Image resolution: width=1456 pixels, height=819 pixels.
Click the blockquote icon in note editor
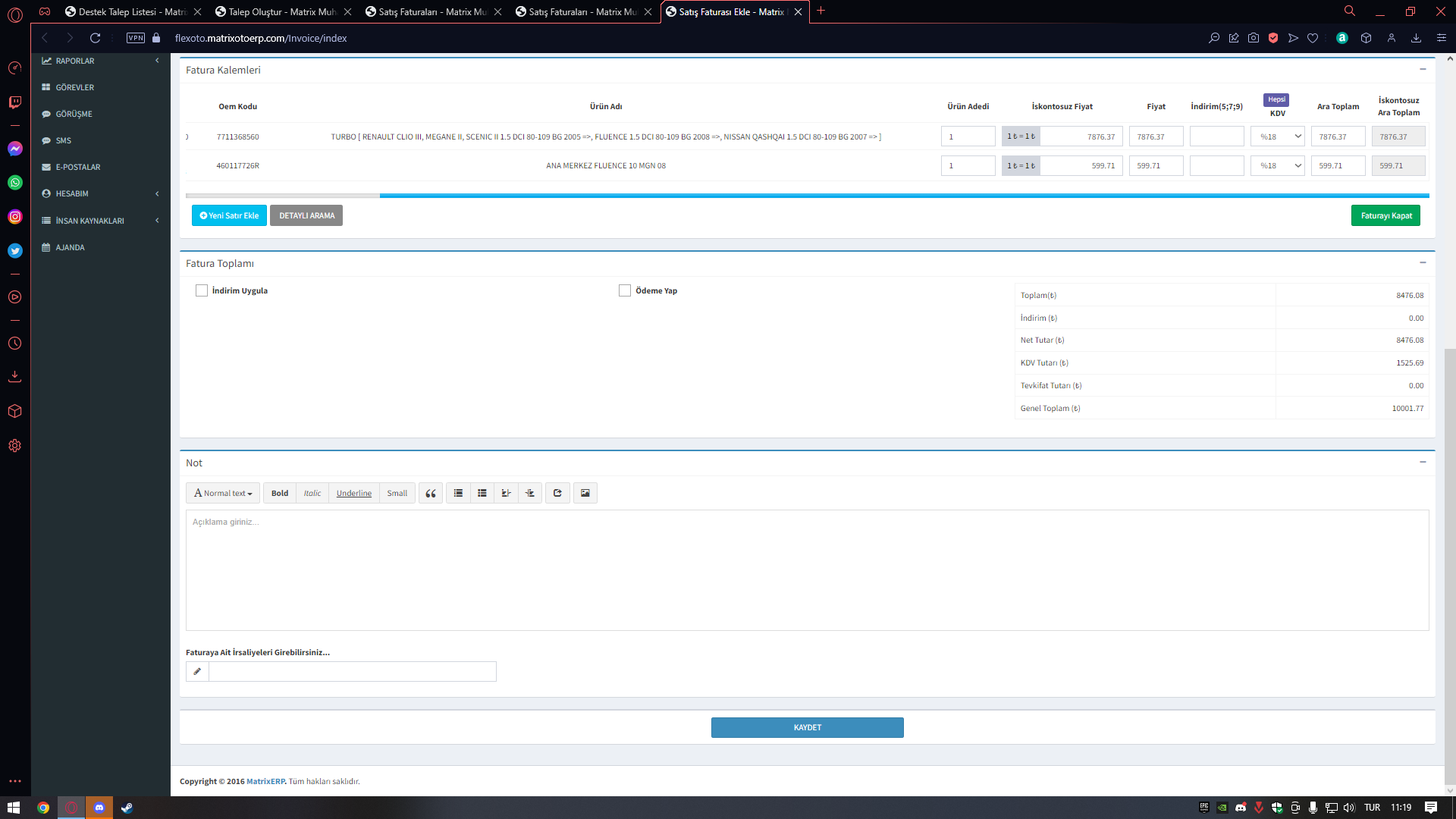coord(431,494)
